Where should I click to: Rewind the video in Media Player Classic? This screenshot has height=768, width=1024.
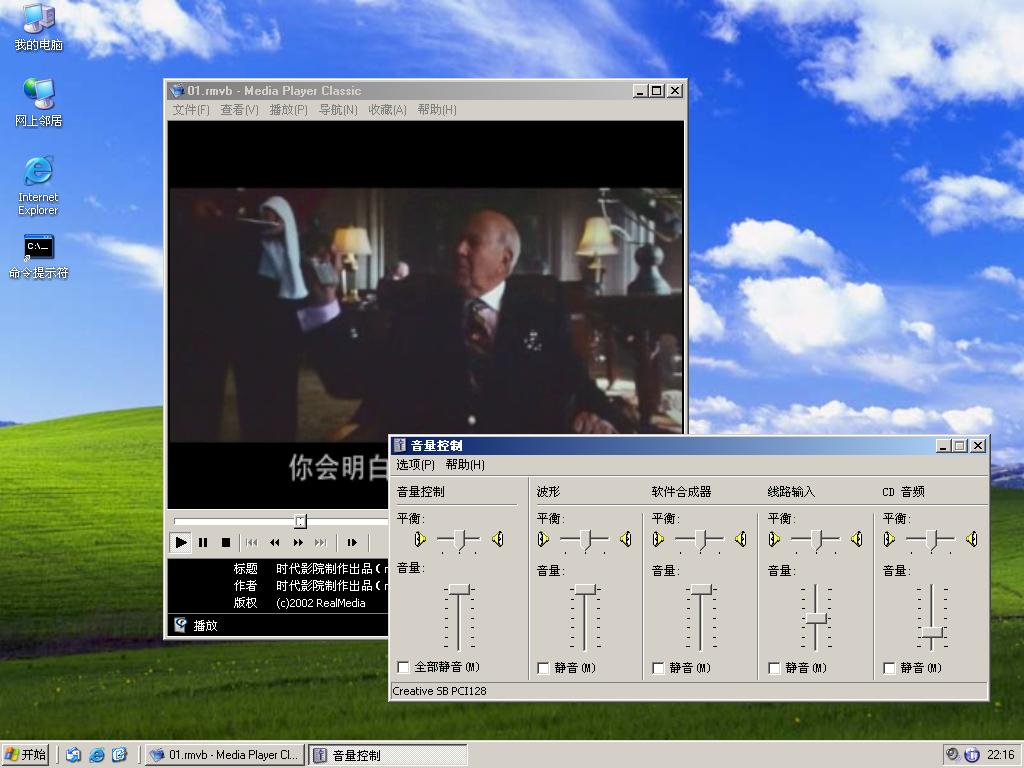[x=275, y=542]
